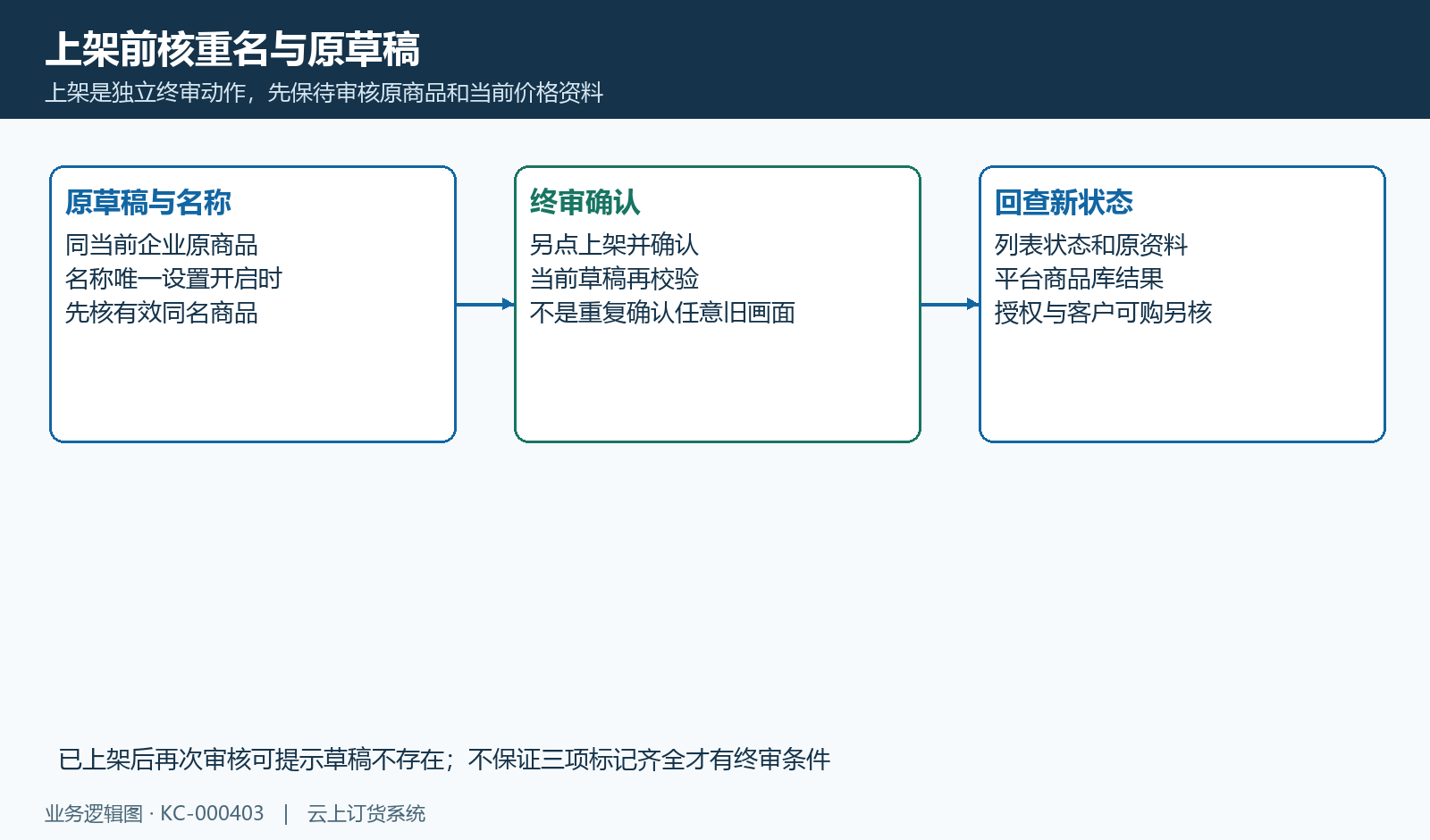Select subtitle 上架是独立终审动作，先保待审核原商品和当前价格资料
This screenshot has width=1430, height=840.
[324, 93]
